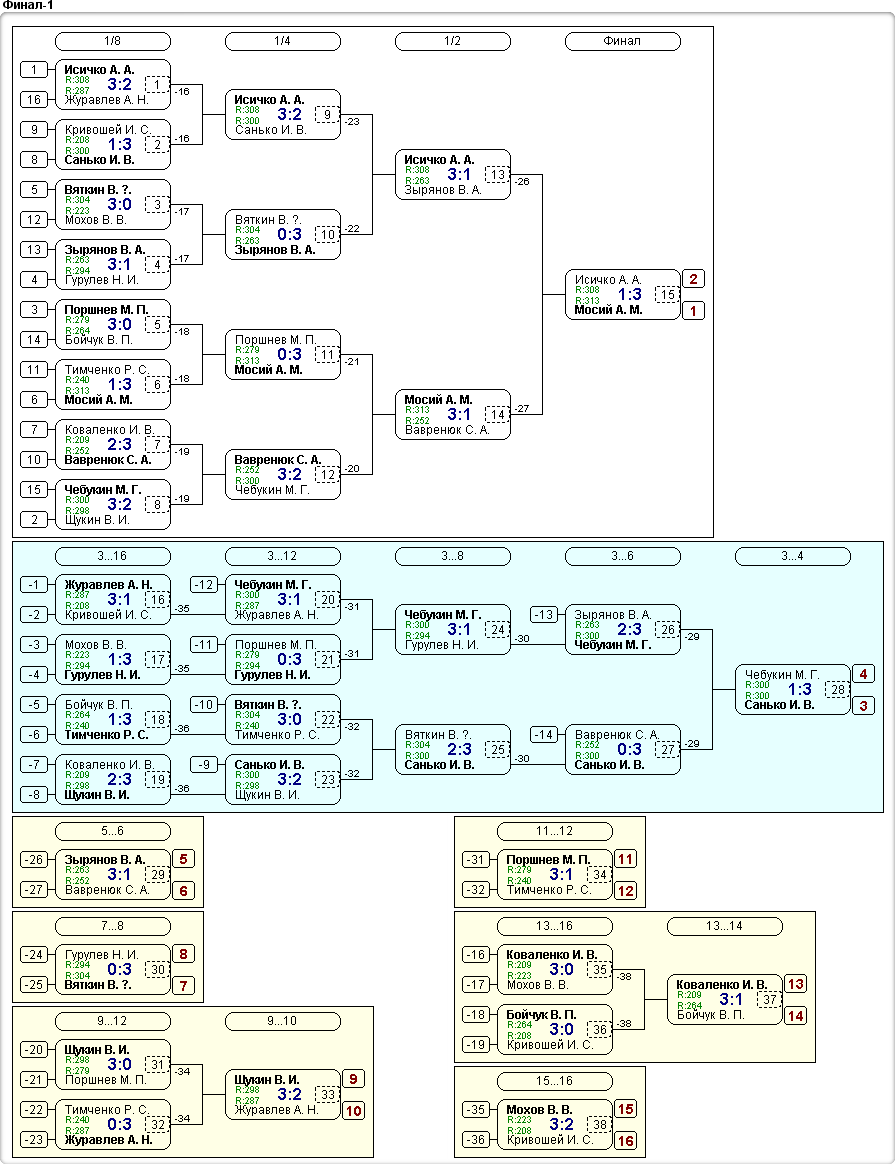Open semifinal Мосий vs Вавренюк 3:1
The height and width of the screenshot is (1165, 896).
point(453,415)
